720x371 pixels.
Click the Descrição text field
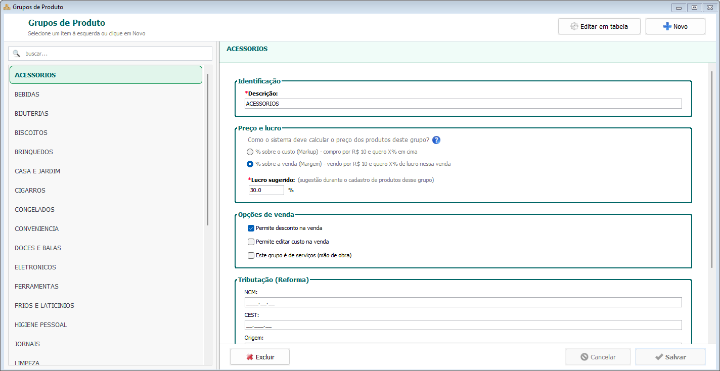(463, 104)
